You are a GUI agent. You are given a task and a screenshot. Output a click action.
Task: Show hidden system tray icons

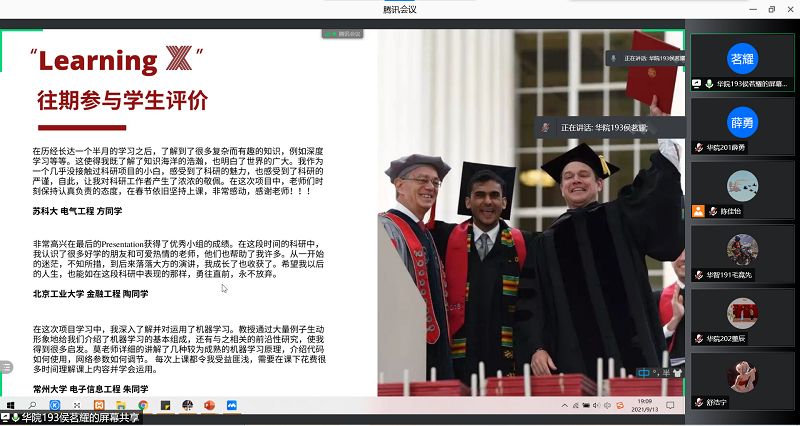coord(565,406)
